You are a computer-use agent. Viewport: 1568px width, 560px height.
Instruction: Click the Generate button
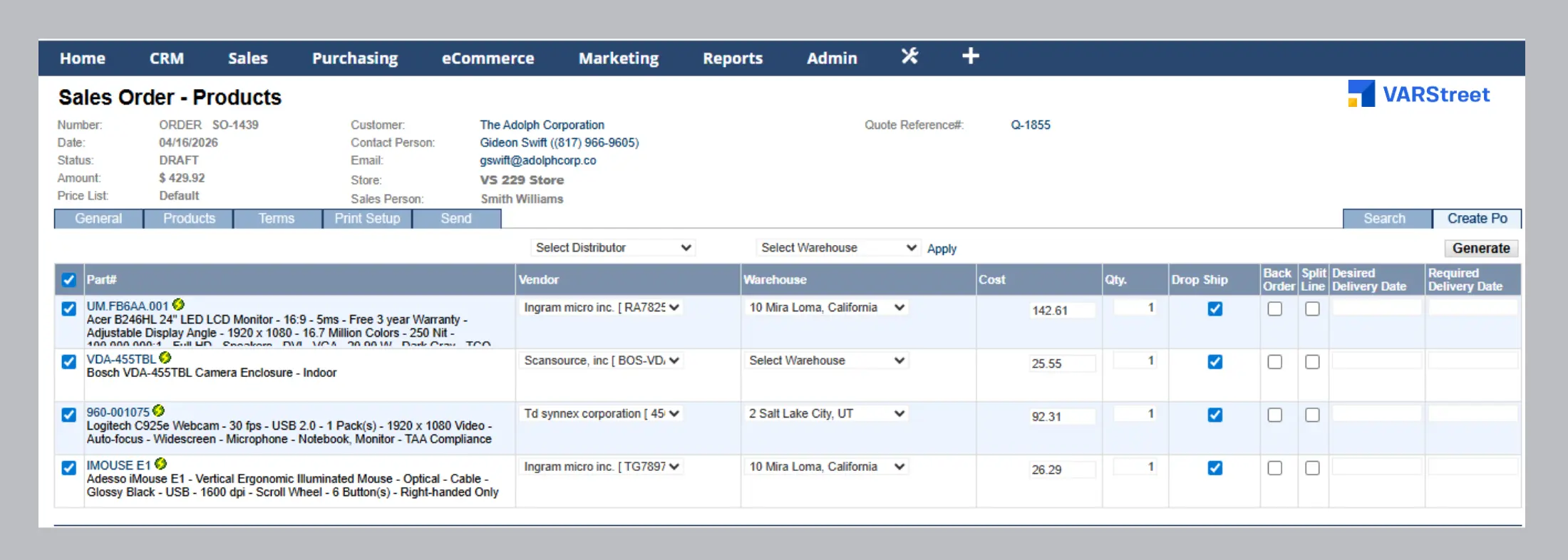[x=1481, y=248]
